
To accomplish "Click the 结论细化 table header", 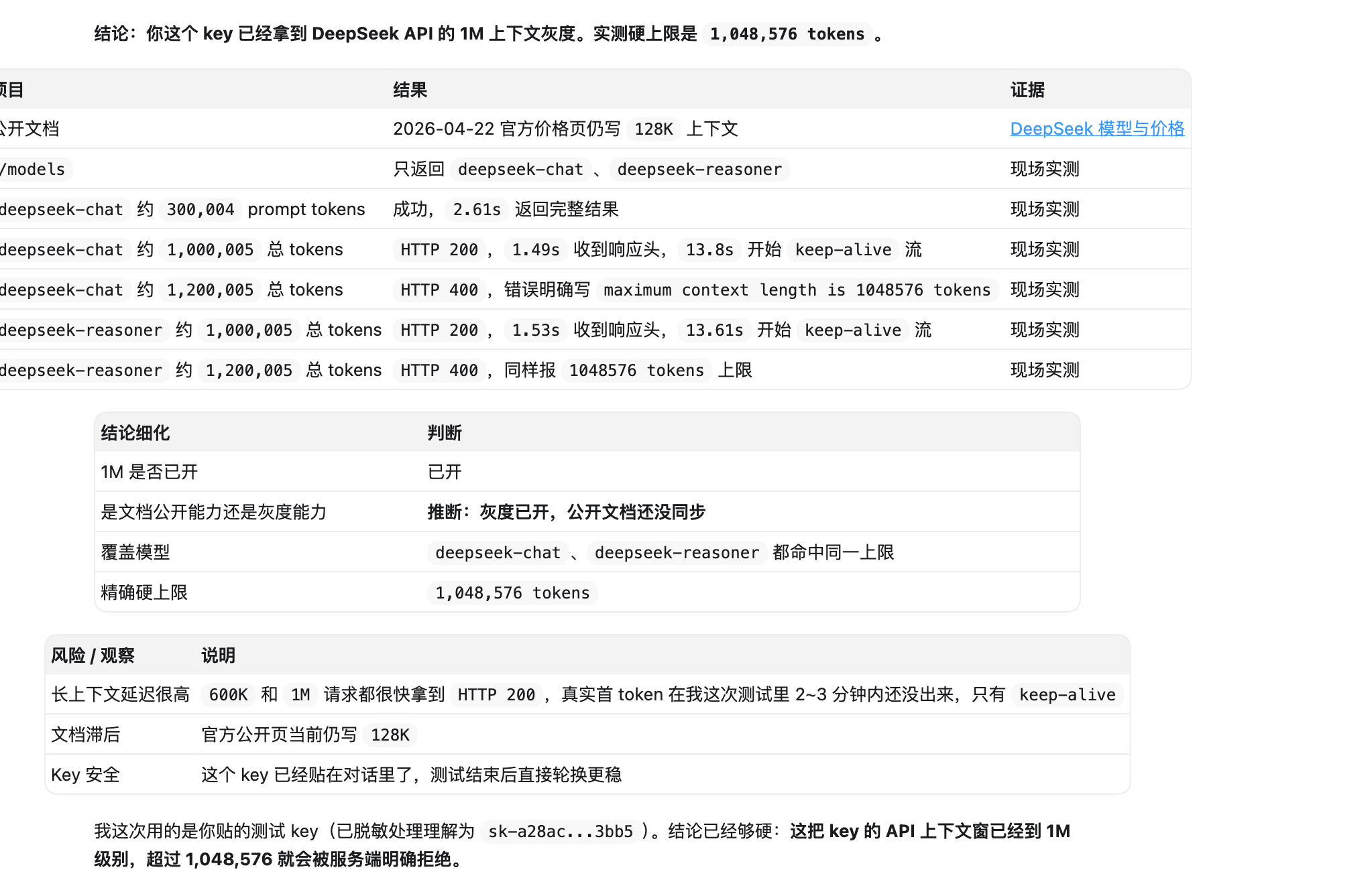I will point(135,433).
